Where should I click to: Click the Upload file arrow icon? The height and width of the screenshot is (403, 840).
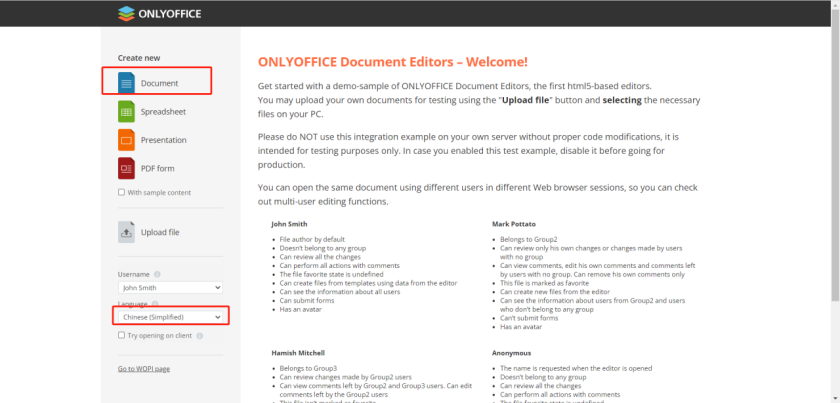(x=126, y=233)
